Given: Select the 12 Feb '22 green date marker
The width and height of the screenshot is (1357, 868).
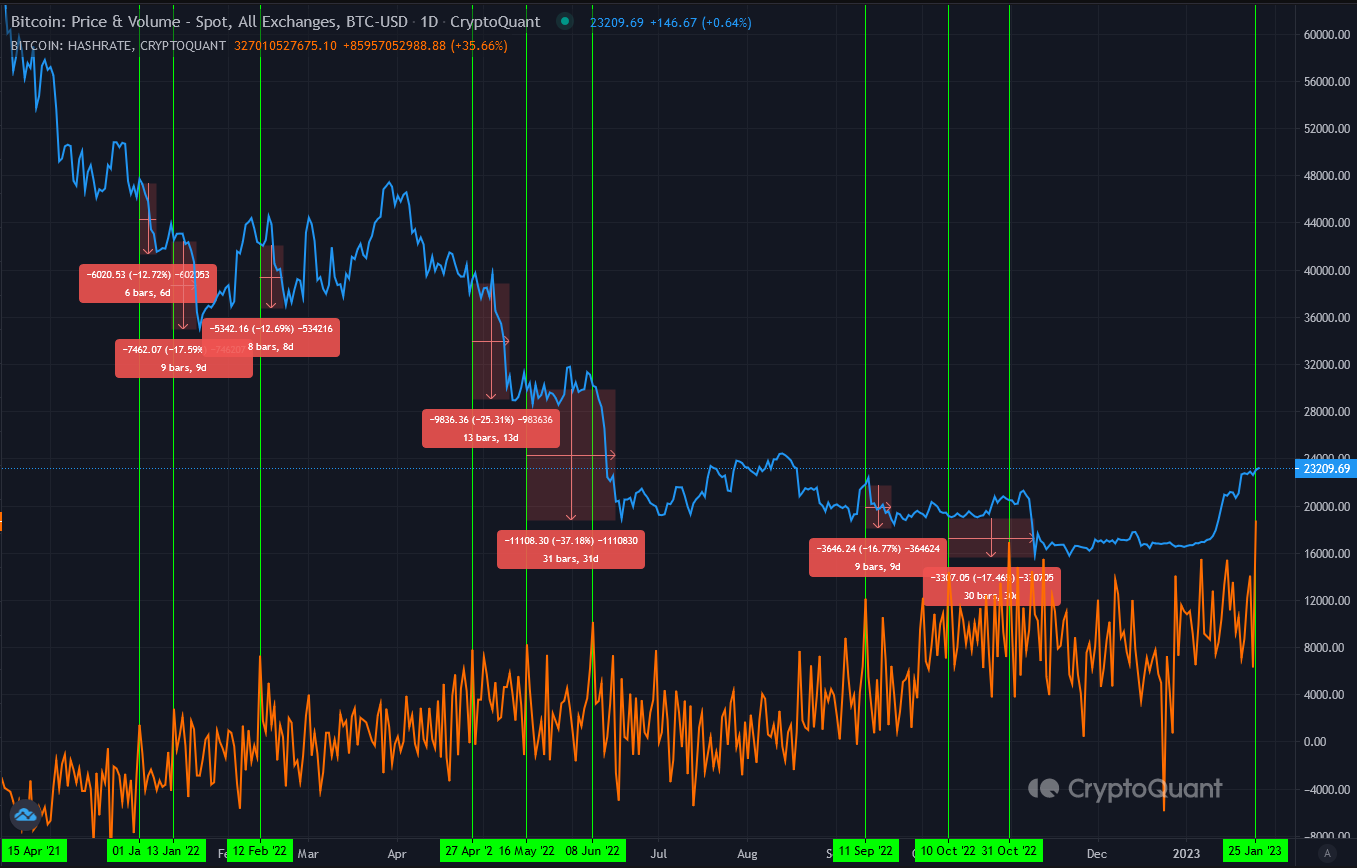Looking at the screenshot, I should [x=258, y=851].
